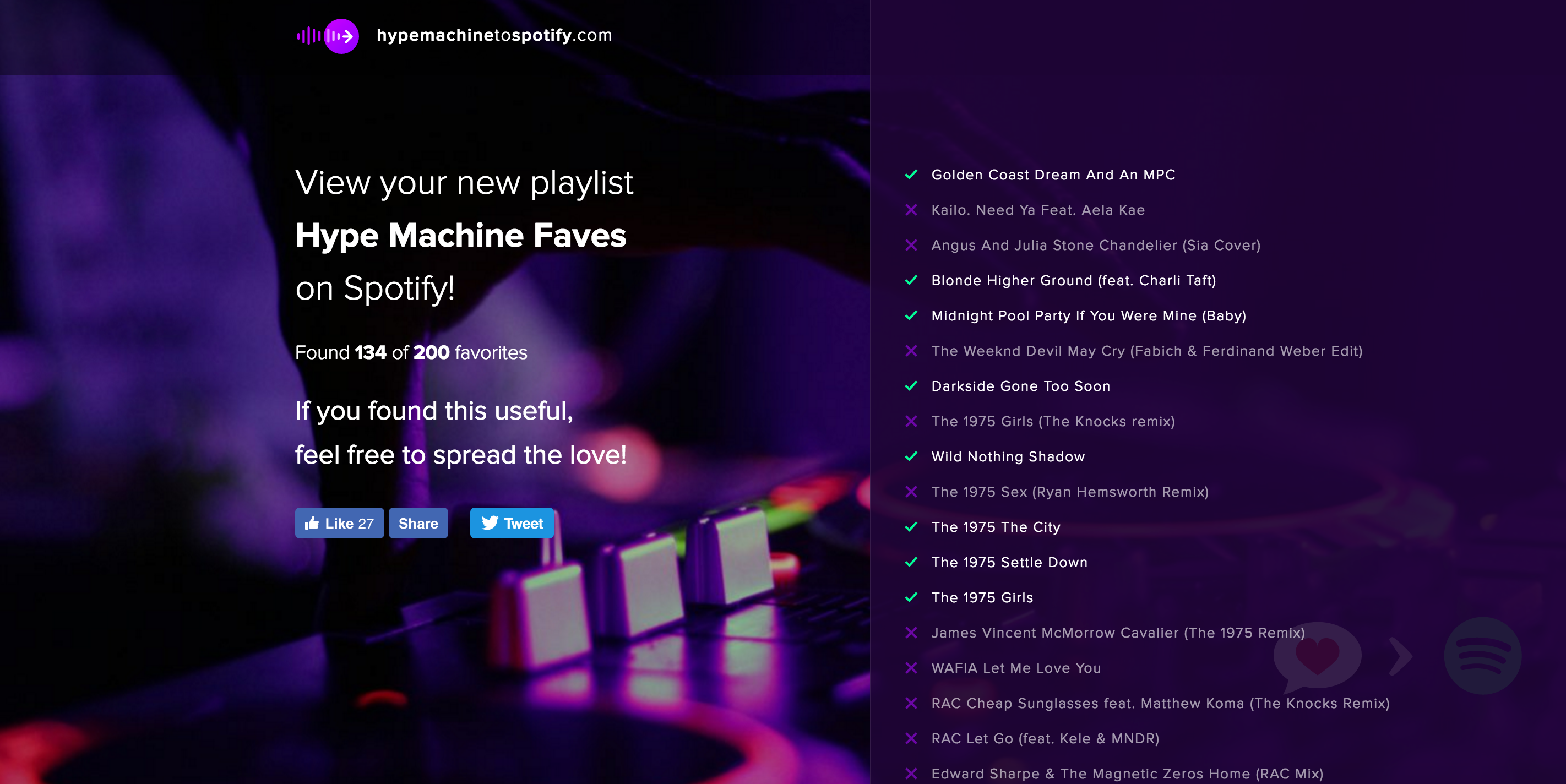Click the faded Spotify logo icon
This screenshot has width=1566, height=784.
(x=1482, y=656)
